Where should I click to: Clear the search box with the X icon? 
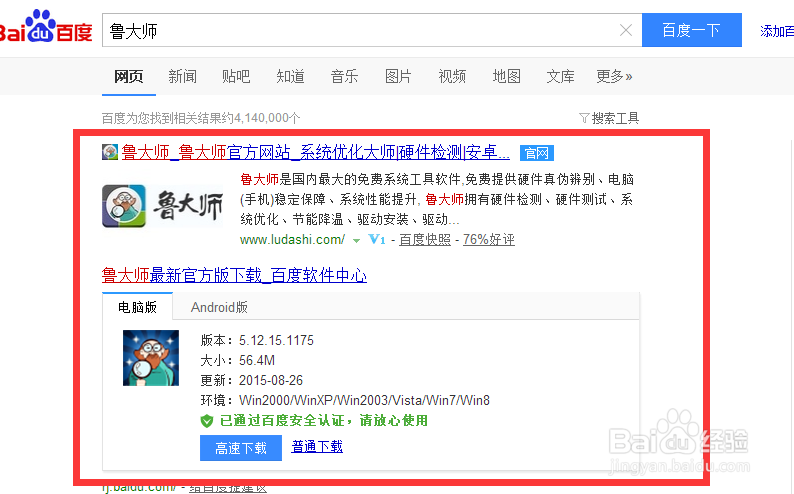[x=626, y=30]
